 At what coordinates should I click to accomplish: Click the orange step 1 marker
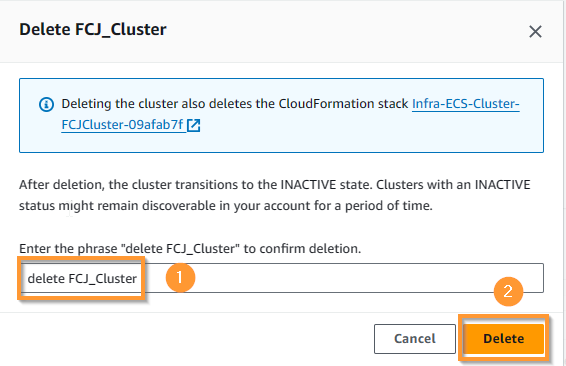point(180,278)
